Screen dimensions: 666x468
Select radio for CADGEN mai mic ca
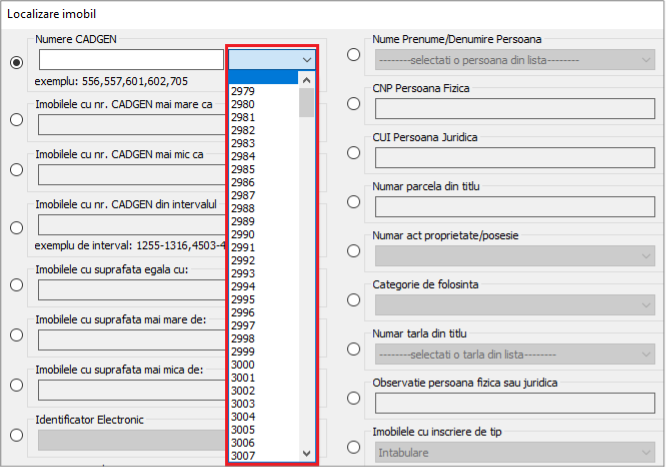click(x=16, y=170)
